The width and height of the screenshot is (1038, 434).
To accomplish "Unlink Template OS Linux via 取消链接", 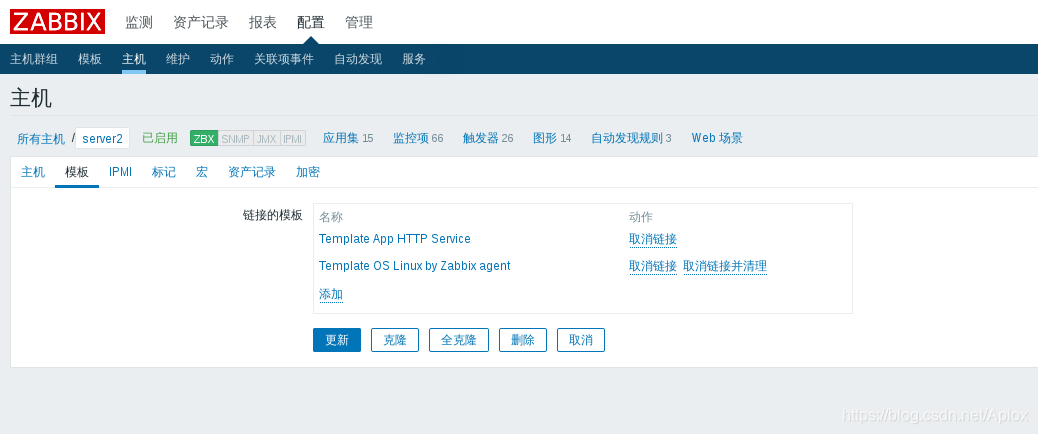I will (653, 266).
